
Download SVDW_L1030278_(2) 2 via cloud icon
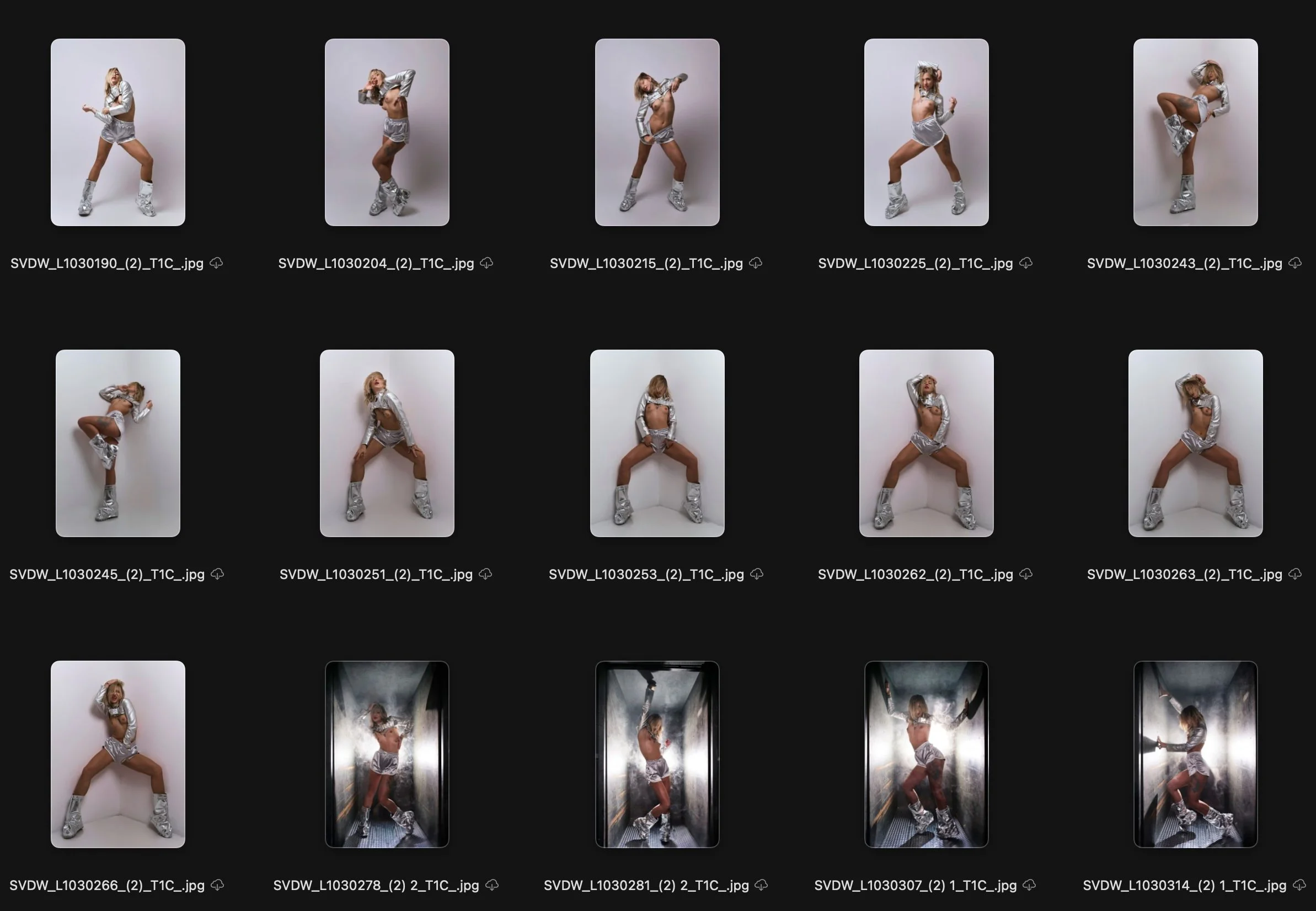coord(492,885)
